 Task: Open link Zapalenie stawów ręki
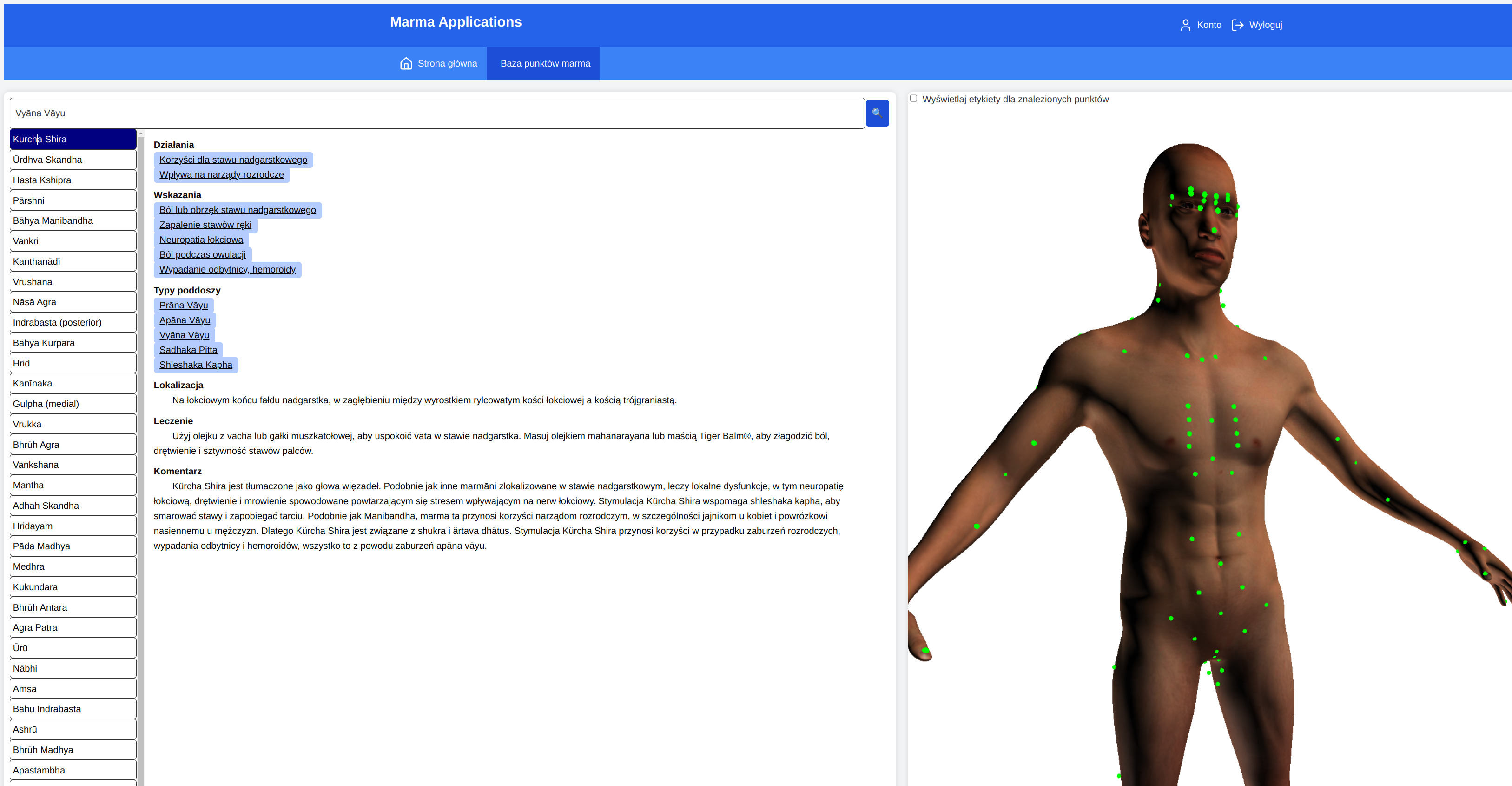[x=205, y=225]
